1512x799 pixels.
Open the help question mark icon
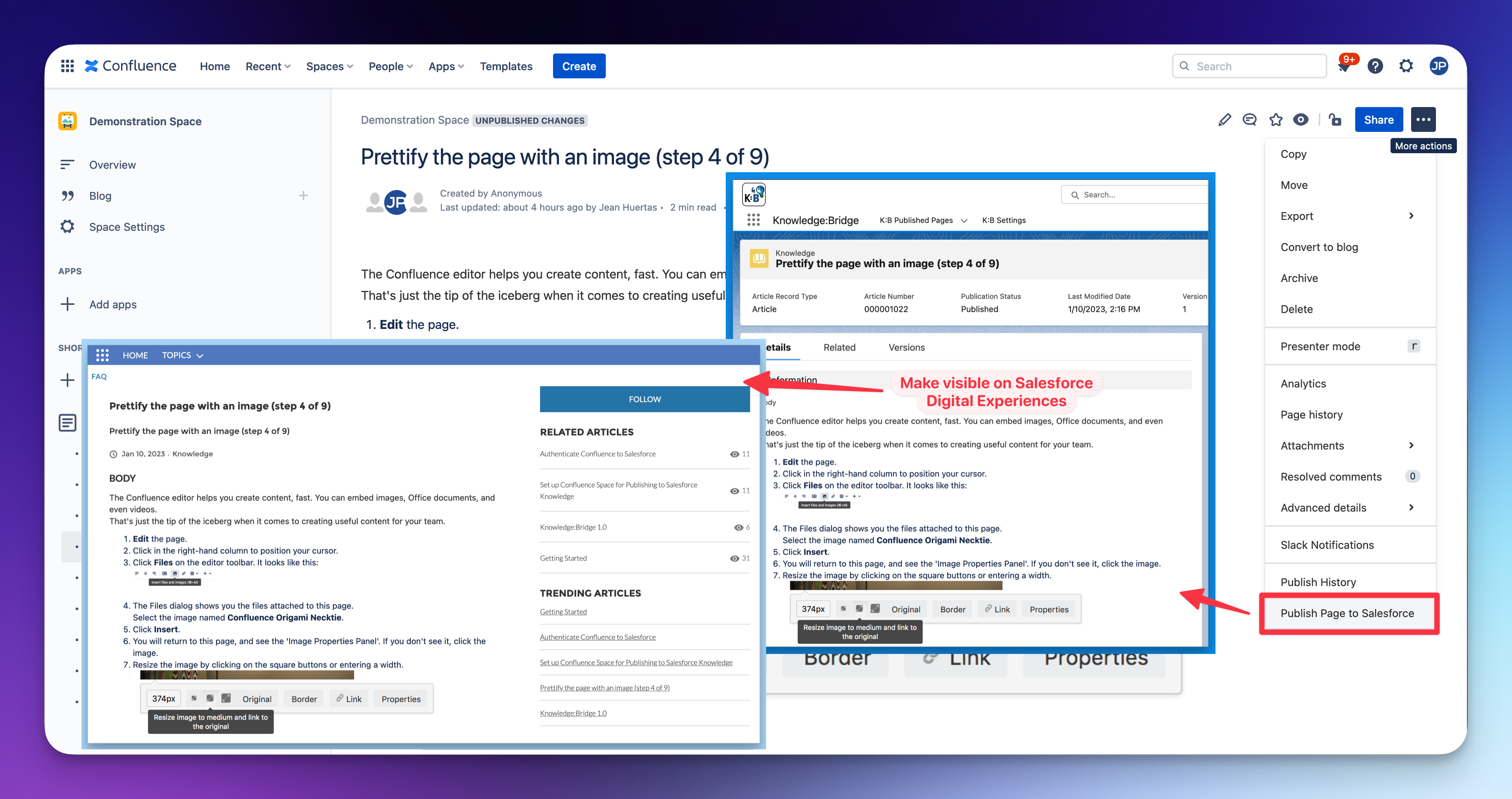[x=1375, y=66]
